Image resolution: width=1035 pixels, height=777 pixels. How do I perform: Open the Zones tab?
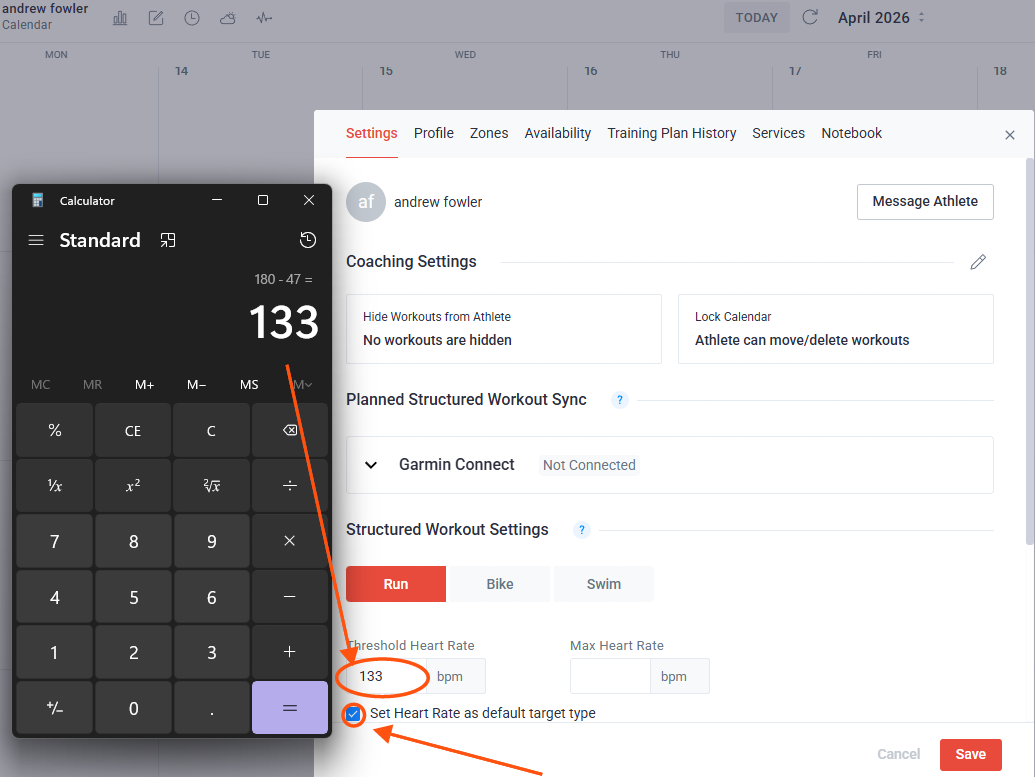pos(489,133)
